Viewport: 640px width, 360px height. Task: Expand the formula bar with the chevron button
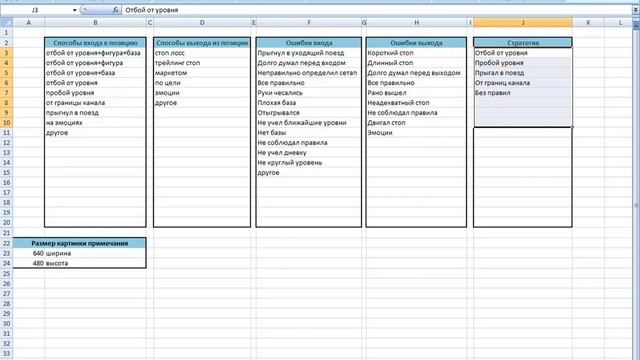click(x=636, y=10)
